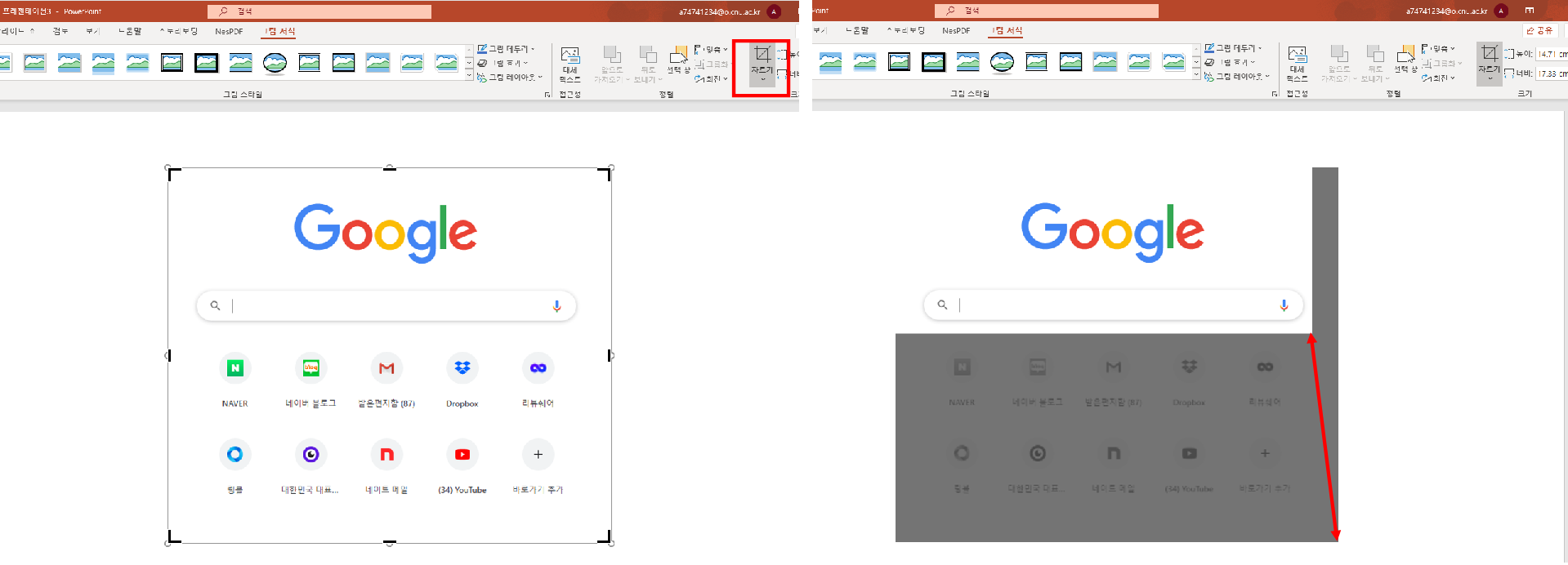1568x565 pixels.
Task: Click account avatar A in right window
Action: point(1501,11)
